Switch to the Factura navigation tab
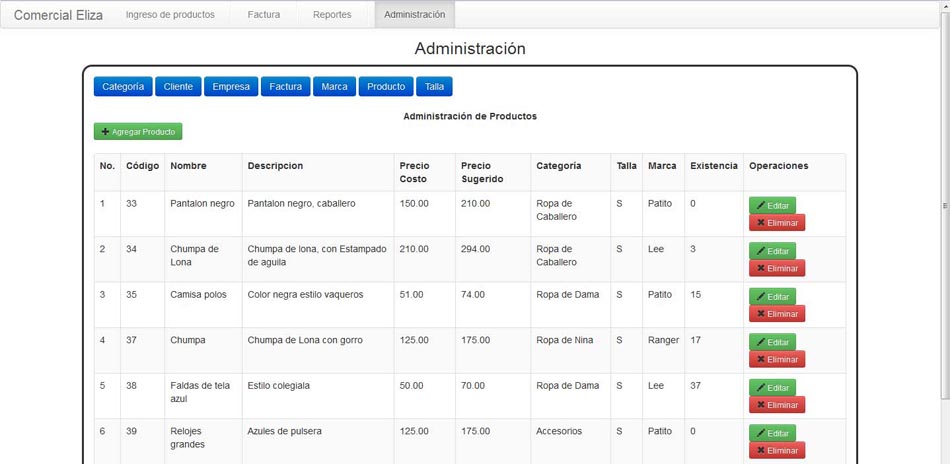The image size is (950, 464). pyautogui.click(x=264, y=15)
